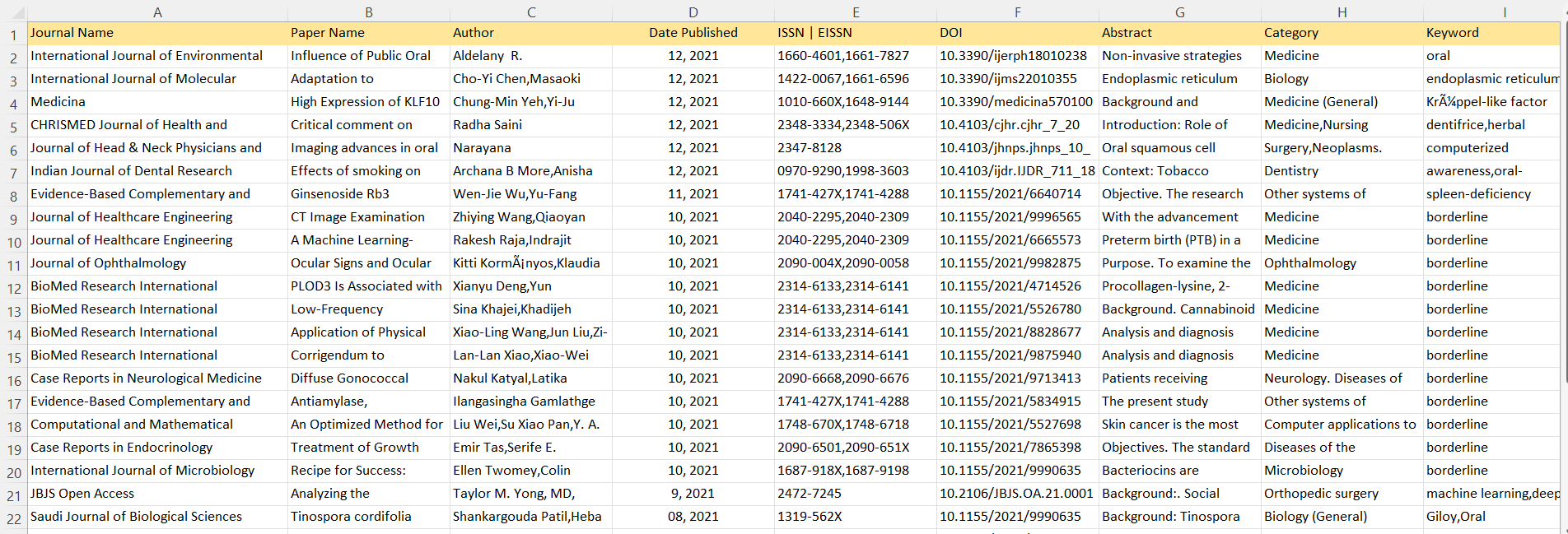Select ISSN cell '1319-562X'
Screen dimensions: 1568x534
(856, 517)
